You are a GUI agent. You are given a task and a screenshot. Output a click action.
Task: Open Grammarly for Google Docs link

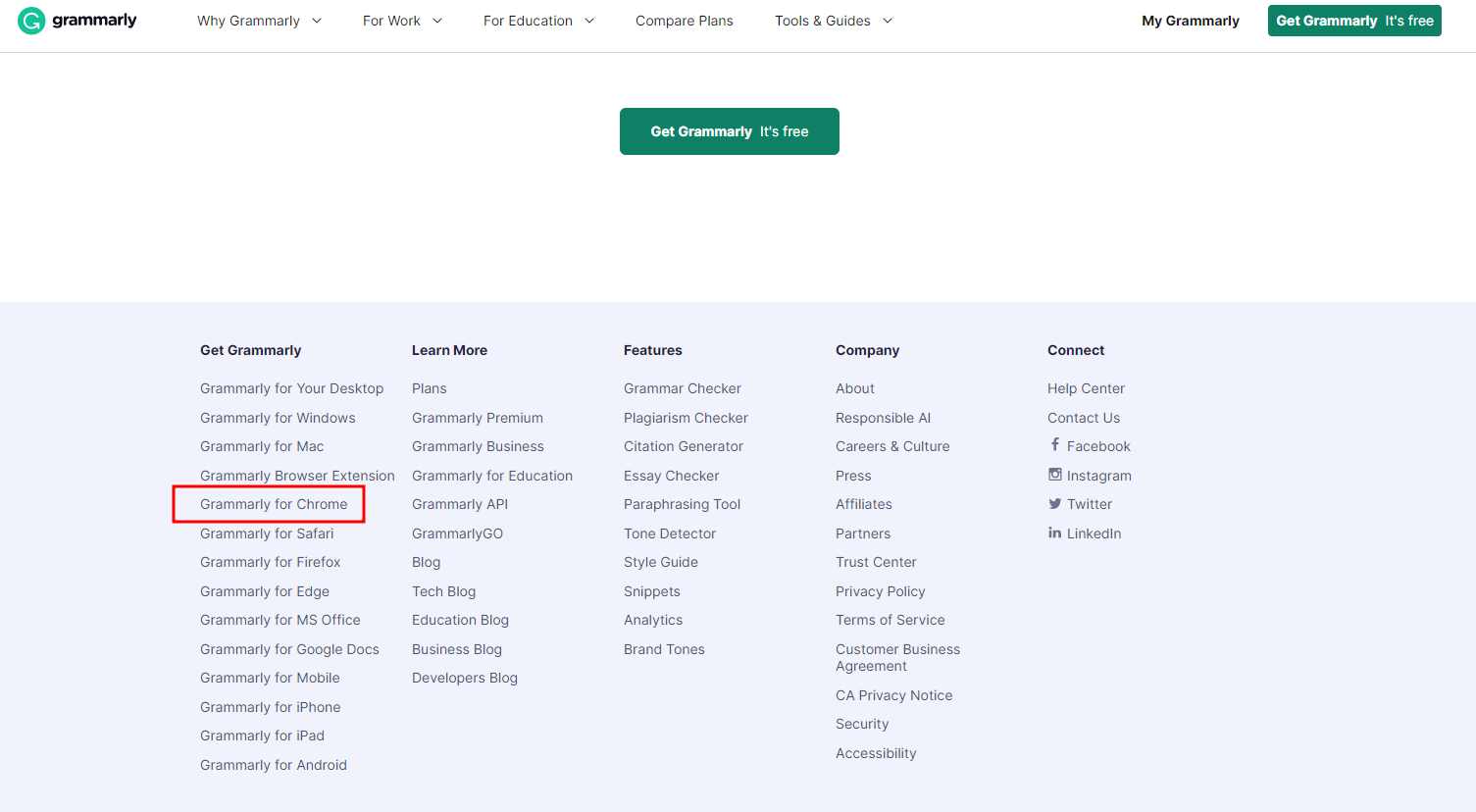point(289,649)
